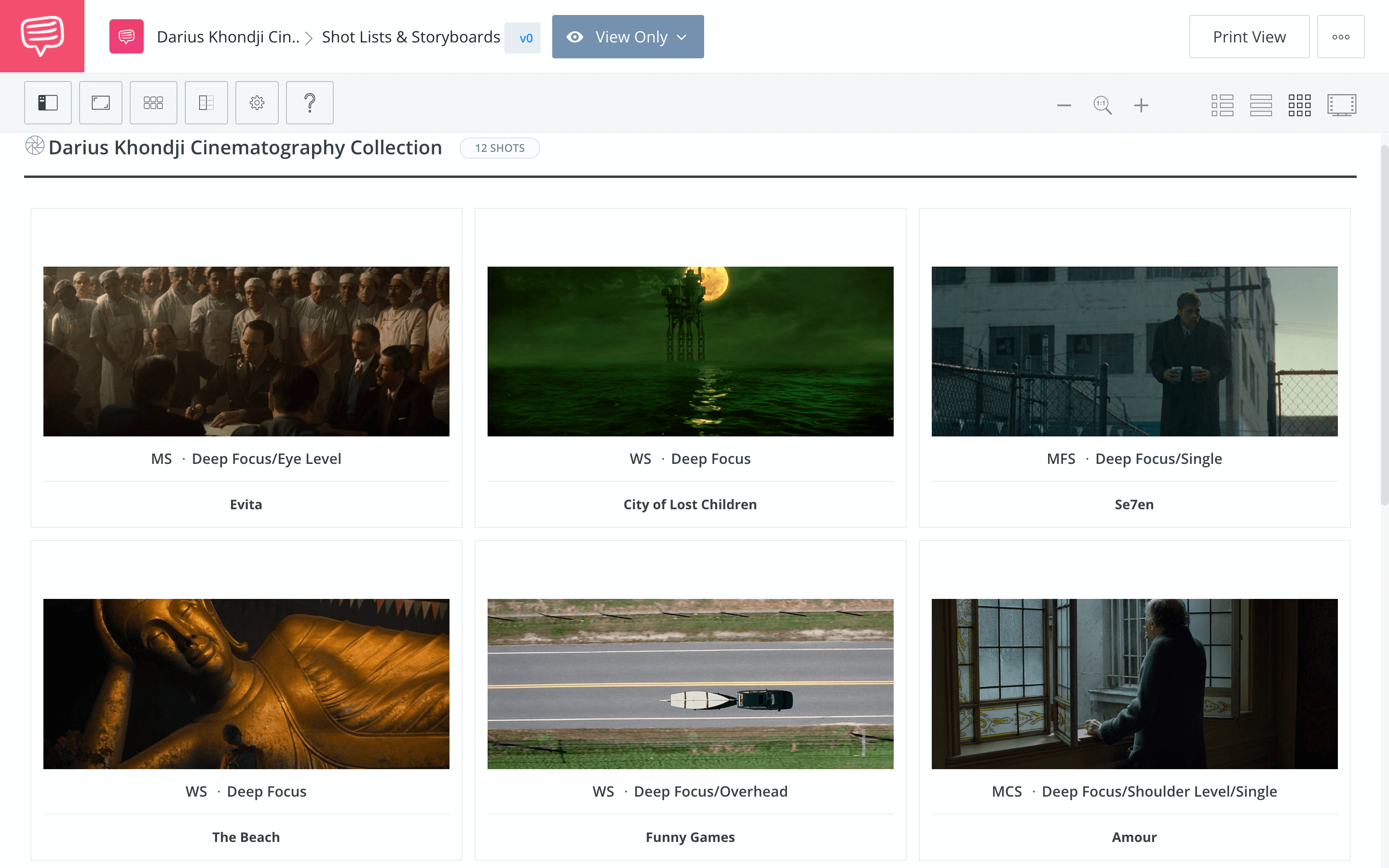Open Darius Khondji Cin.. breadcrumb
This screenshot has width=1389, height=868.
click(x=228, y=37)
